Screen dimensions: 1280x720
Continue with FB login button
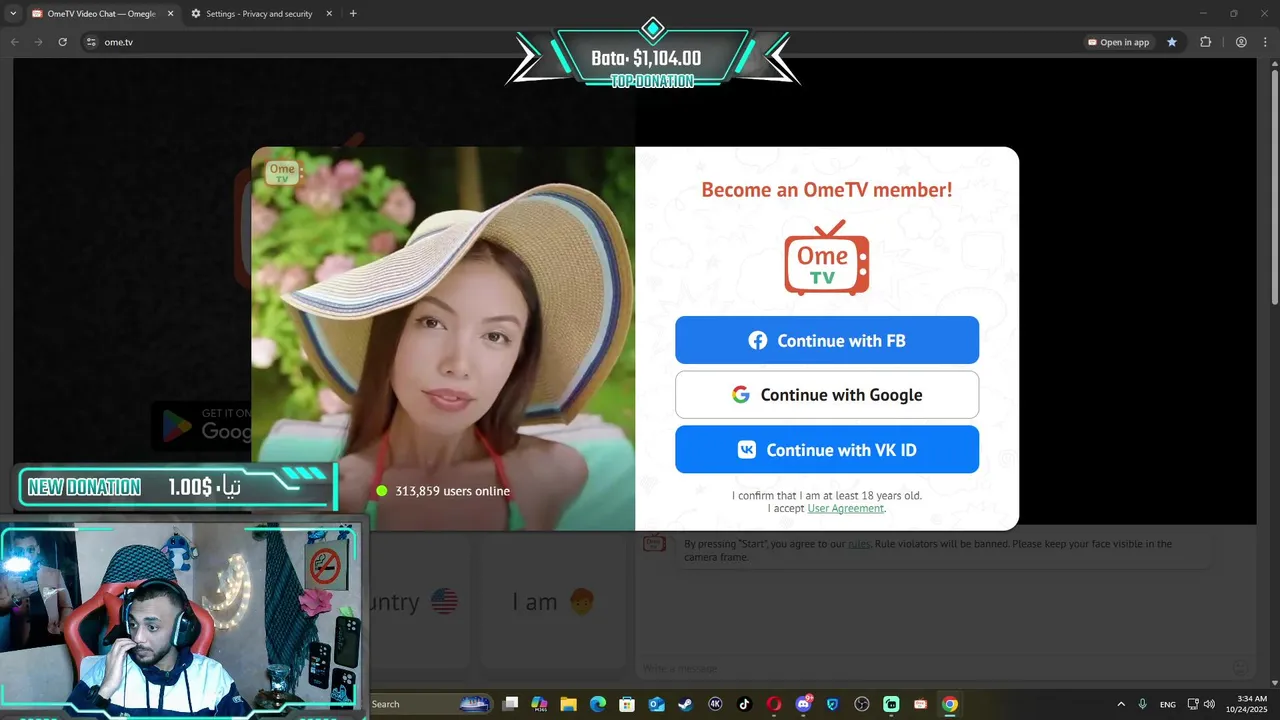coord(827,340)
